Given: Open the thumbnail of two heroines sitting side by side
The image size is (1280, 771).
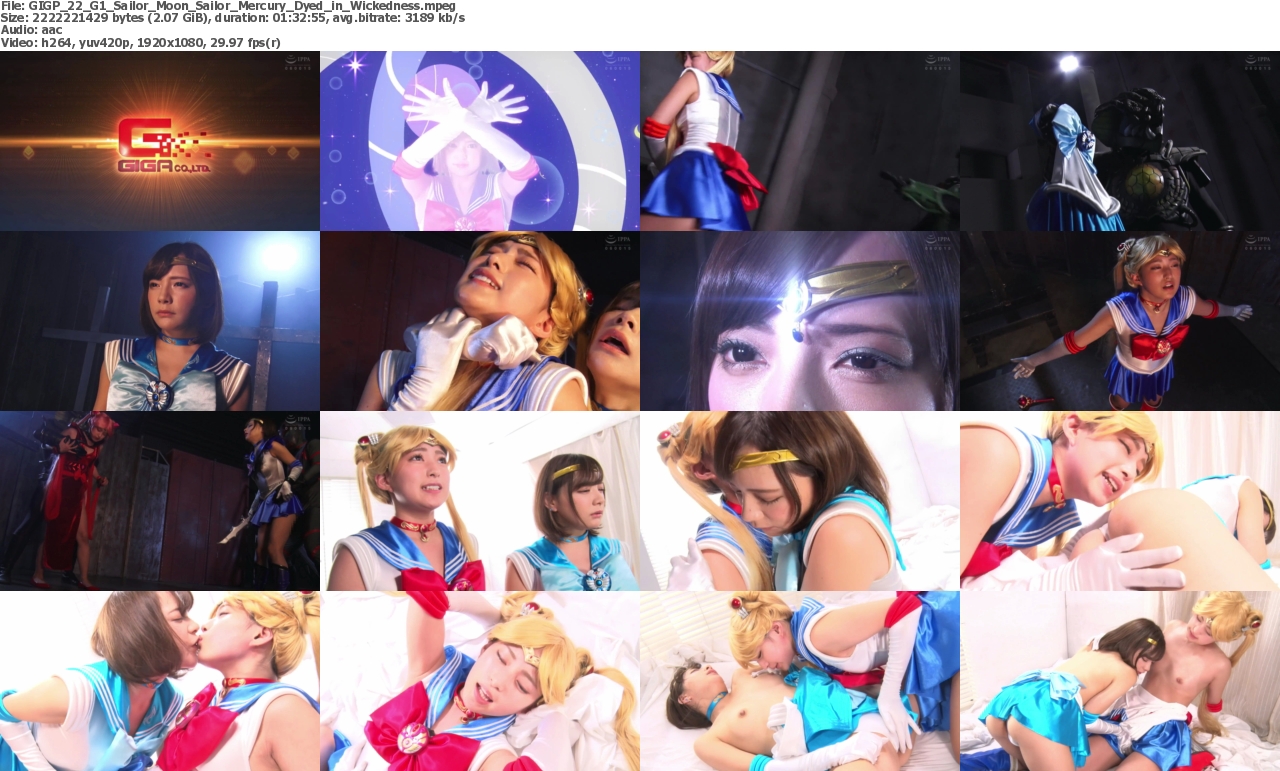Looking at the screenshot, I should [x=480, y=501].
